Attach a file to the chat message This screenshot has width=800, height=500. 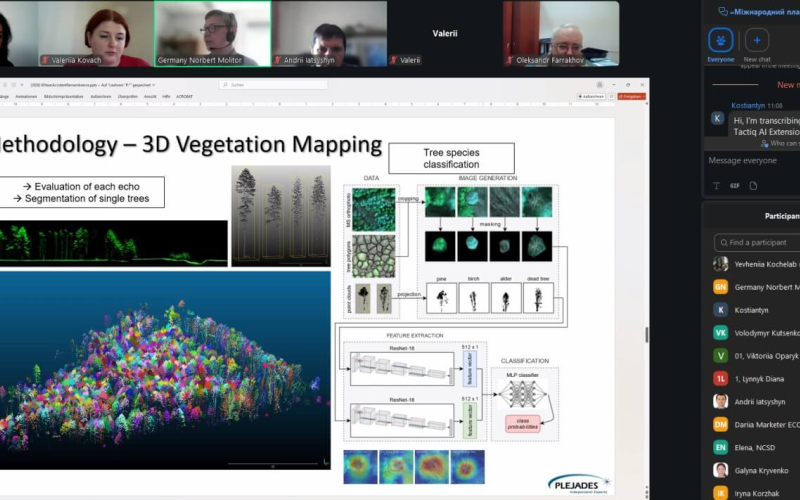click(754, 186)
